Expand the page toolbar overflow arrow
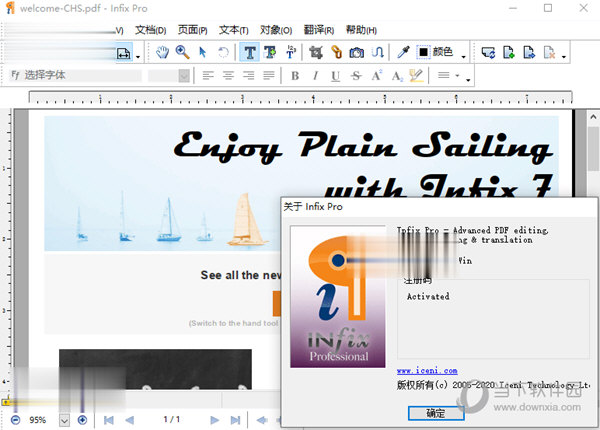 pos(564,57)
